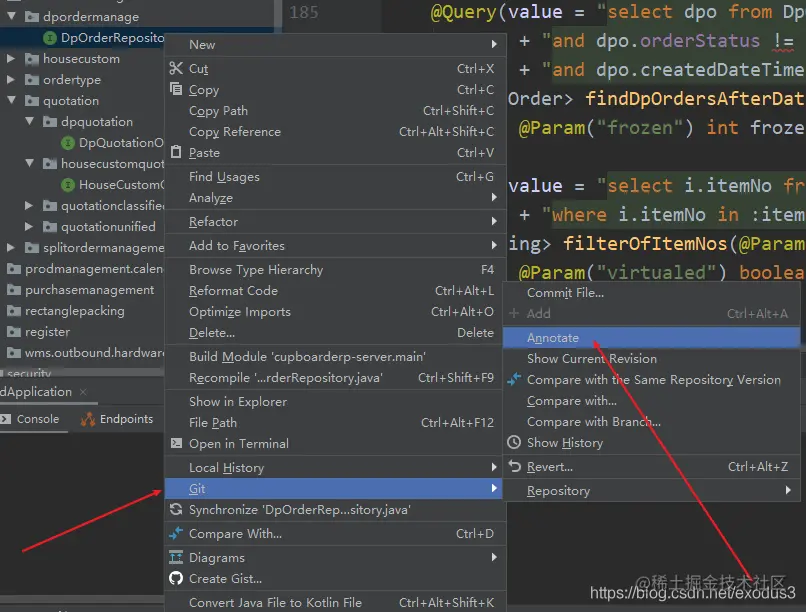Collapse the dpquotation folder
Viewport: 806px width, 612px height.
(x=29, y=121)
